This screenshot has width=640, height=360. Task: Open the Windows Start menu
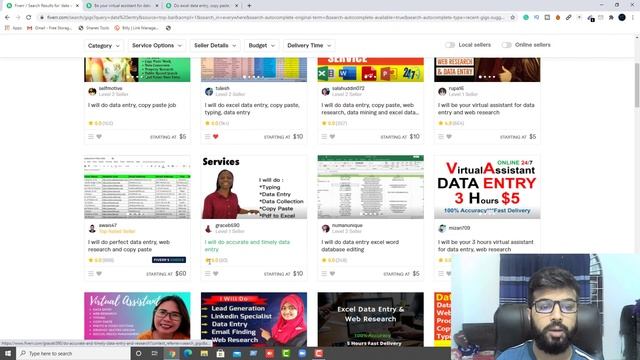pyautogui.click(x=8, y=353)
